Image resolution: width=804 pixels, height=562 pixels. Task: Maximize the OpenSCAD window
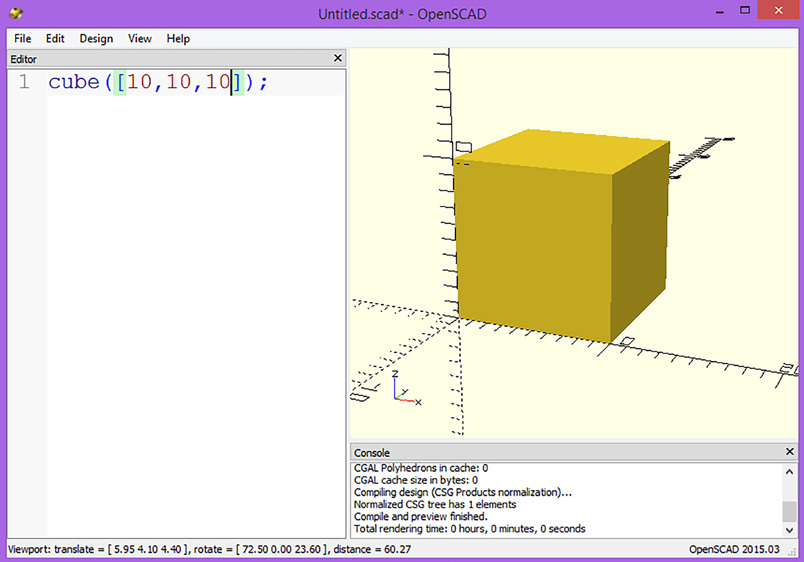[x=745, y=10]
